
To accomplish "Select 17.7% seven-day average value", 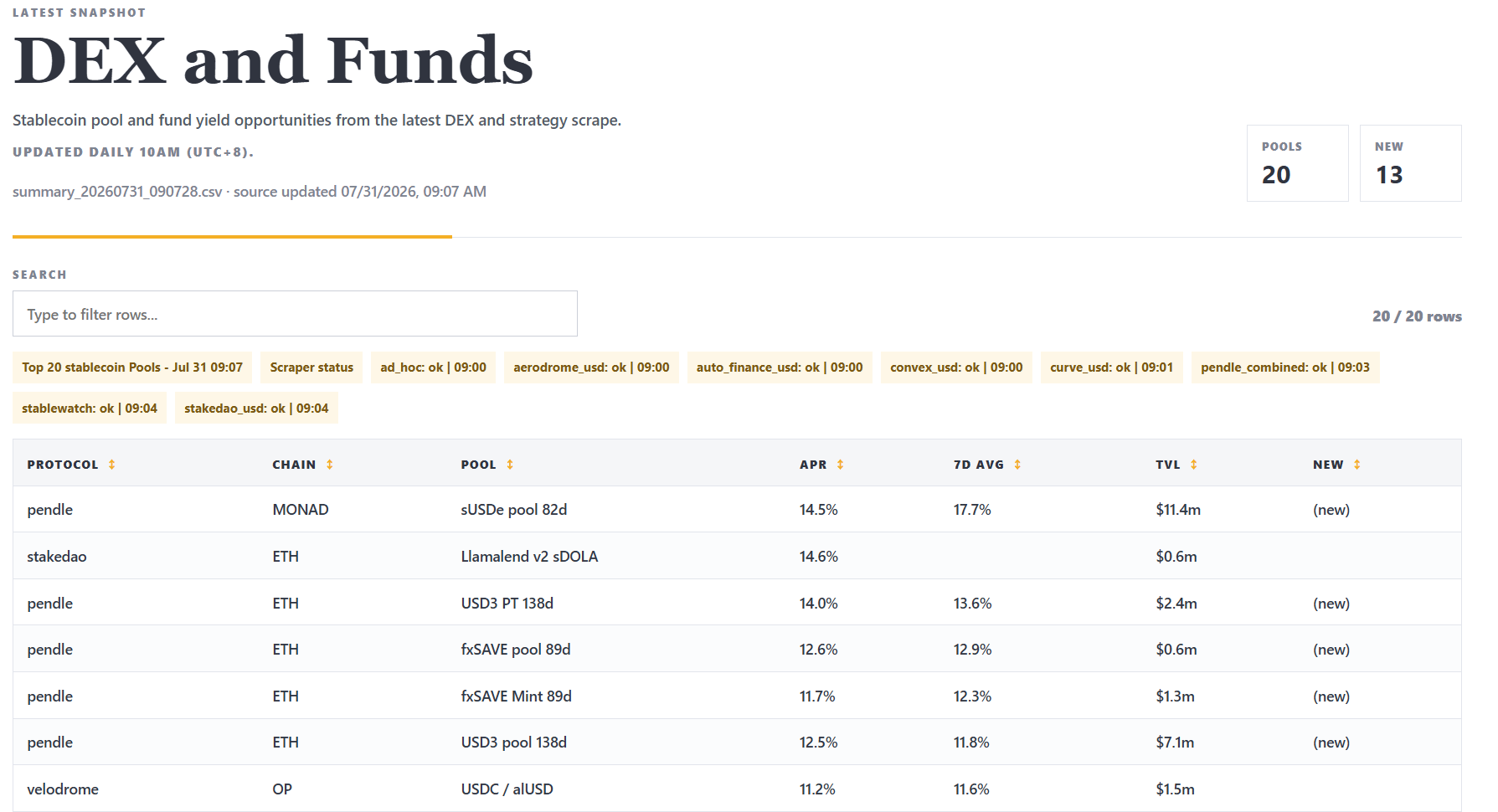I will pyautogui.click(x=972, y=510).
